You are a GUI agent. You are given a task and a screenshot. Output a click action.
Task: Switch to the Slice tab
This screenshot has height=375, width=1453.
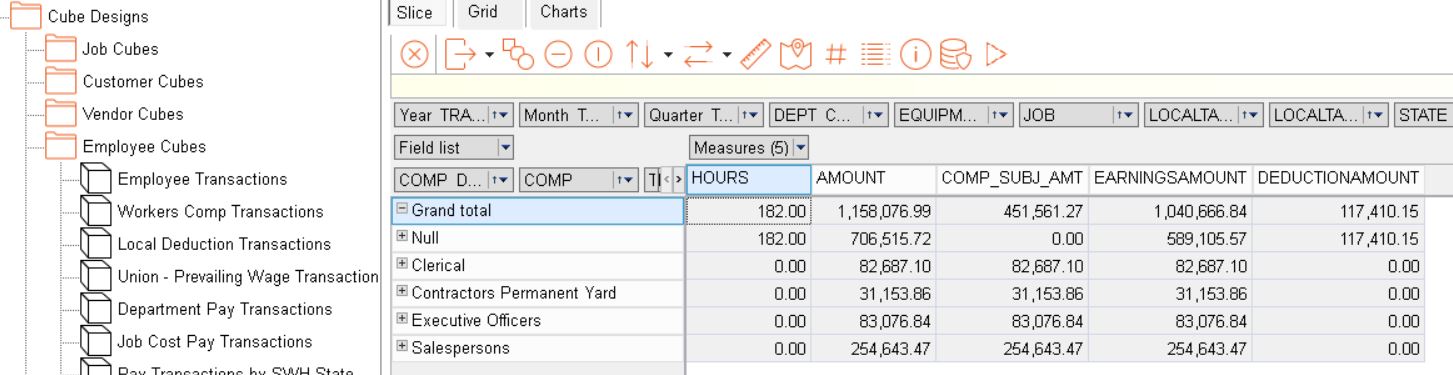[415, 13]
